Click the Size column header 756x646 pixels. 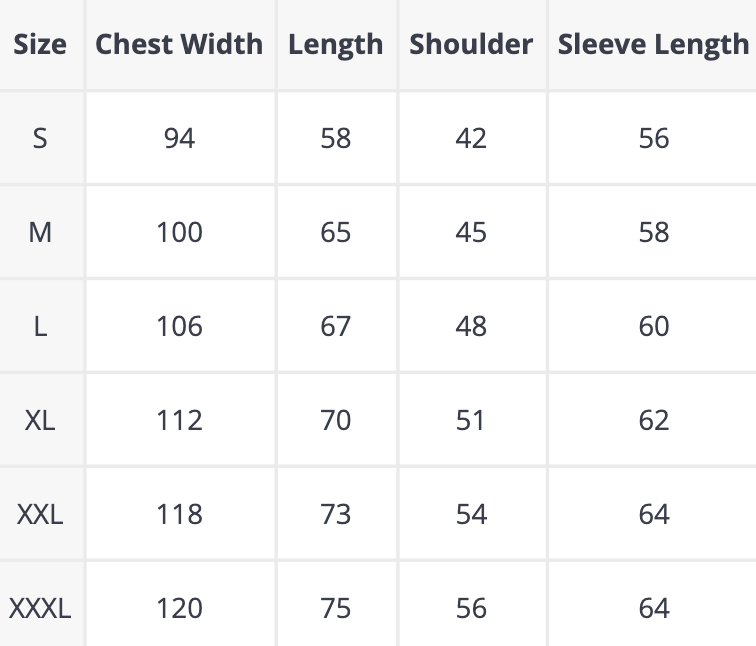click(x=40, y=44)
